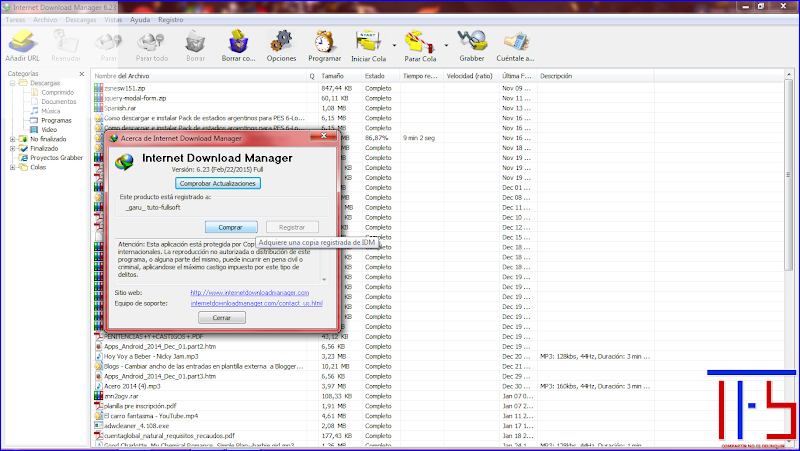Screen dimensions: 800x451
Task: Click the Parar toolbar icon
Action: 109,46
